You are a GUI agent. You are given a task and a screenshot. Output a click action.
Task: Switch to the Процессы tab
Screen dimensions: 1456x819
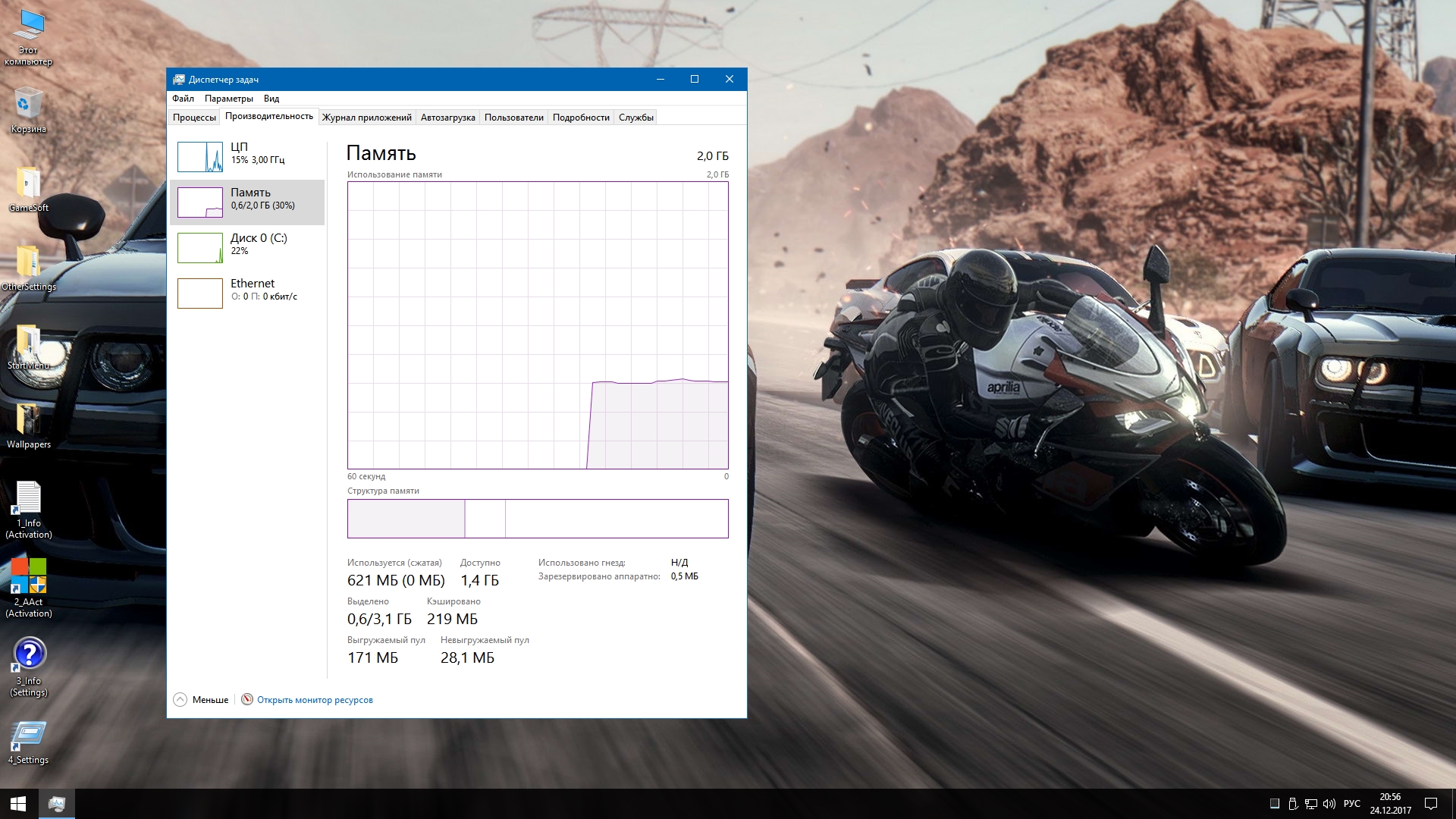coord(194,118)
